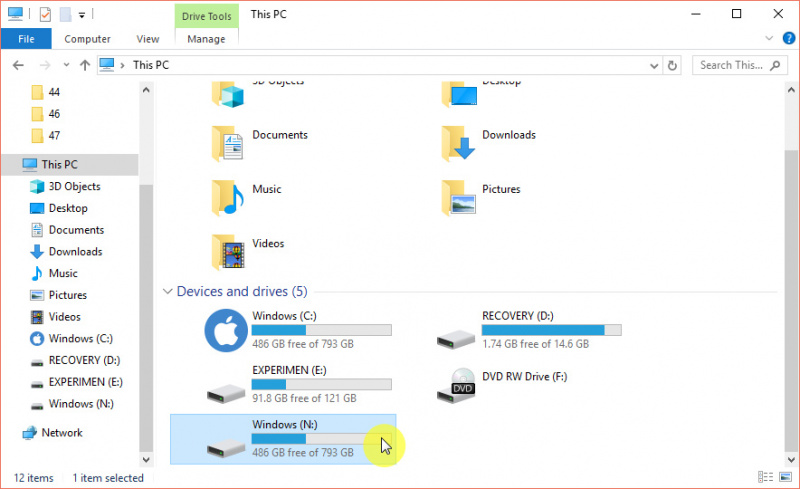Click the Drive Tools contextual tab header
The image size is (800, 489).
pyautogui.click(x=207, y=16)
